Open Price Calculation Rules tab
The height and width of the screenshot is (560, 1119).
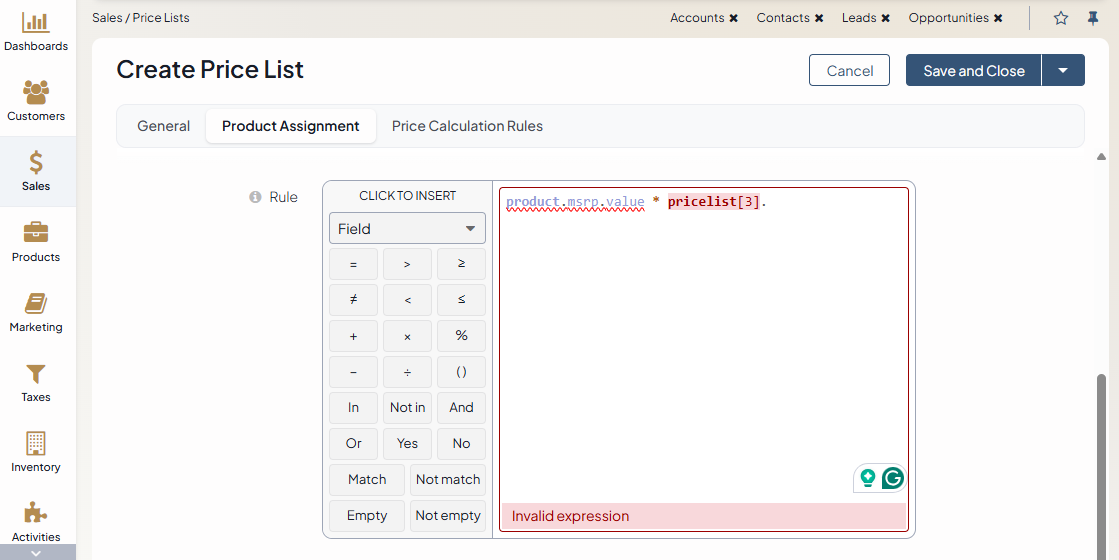(x=467, y=126)
